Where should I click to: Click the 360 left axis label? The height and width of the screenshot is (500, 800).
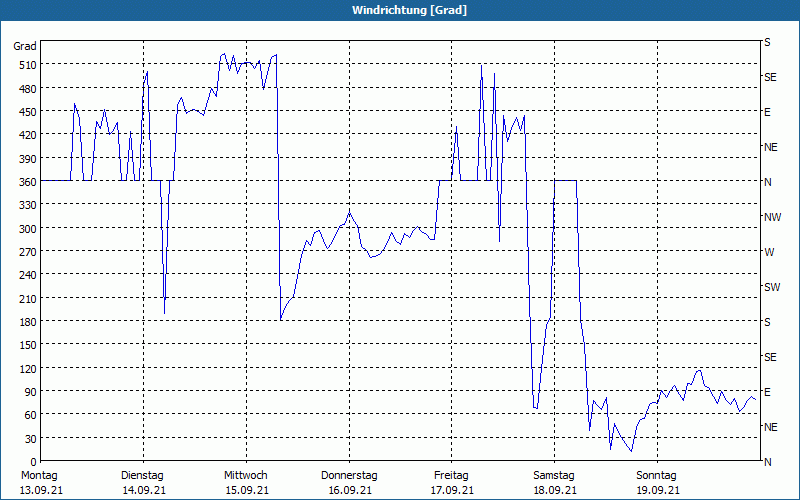tap(28, 182)
